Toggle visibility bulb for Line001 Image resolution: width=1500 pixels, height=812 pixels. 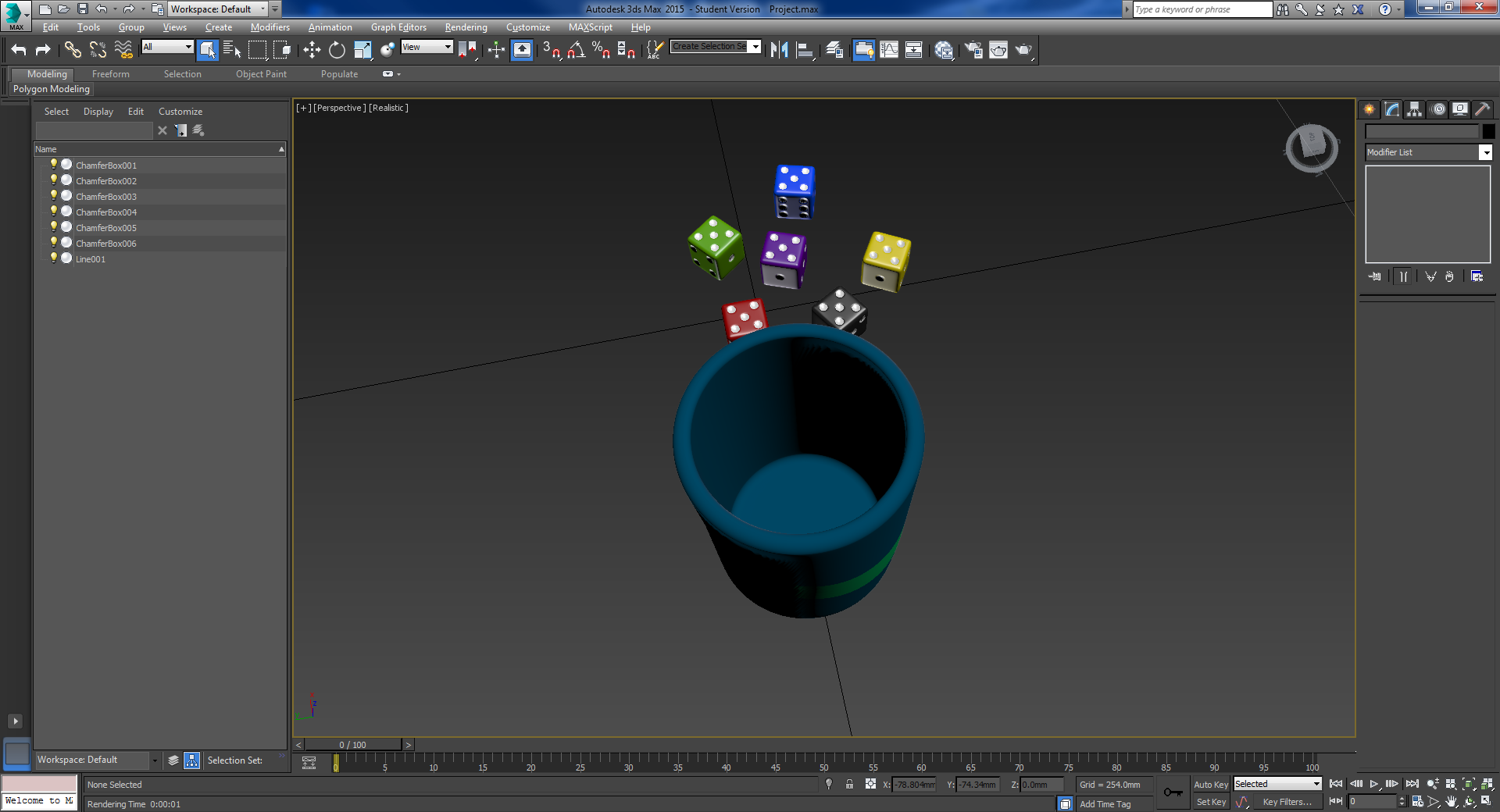54,258
